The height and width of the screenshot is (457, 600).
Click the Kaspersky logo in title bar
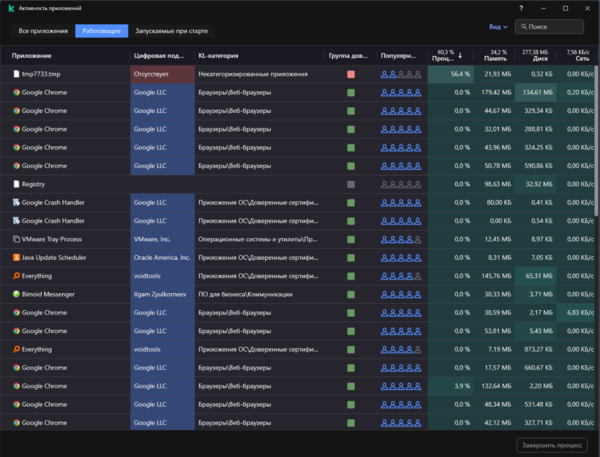[10, 8]
